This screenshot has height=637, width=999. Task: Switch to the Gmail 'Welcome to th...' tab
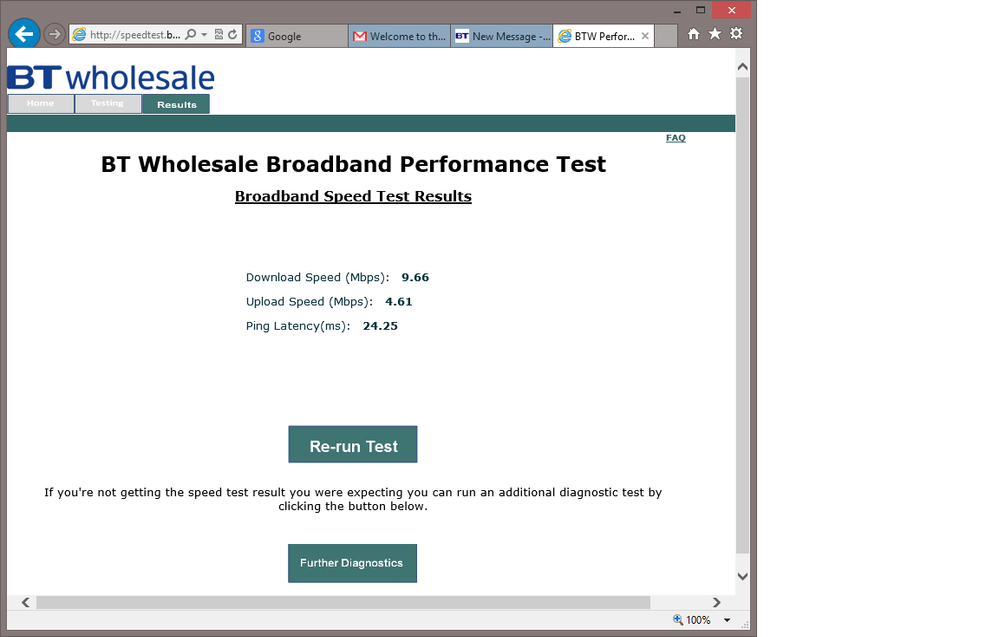(399, 36)
